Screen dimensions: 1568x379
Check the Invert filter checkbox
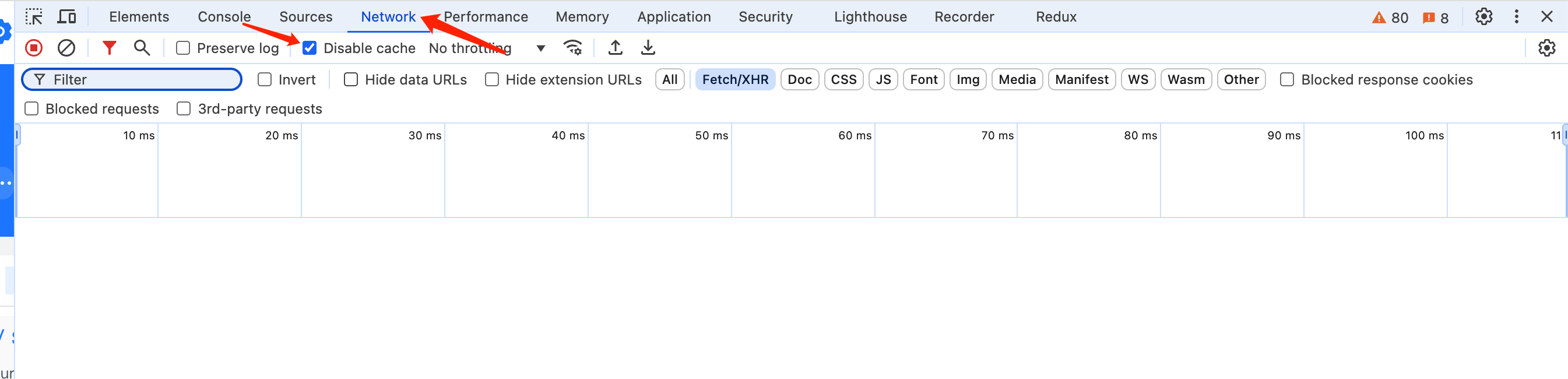coord(265,80)
